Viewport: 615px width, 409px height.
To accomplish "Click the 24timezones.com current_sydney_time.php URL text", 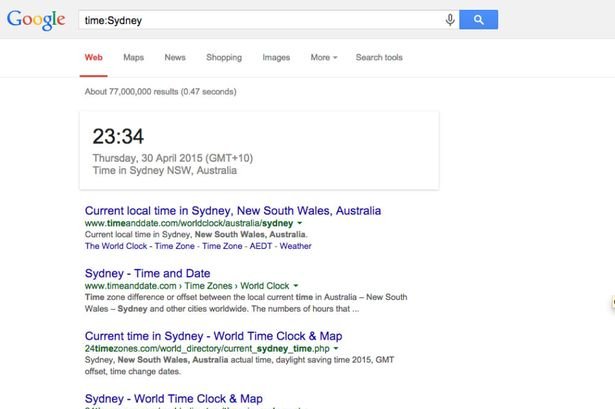I will point(207,349).
